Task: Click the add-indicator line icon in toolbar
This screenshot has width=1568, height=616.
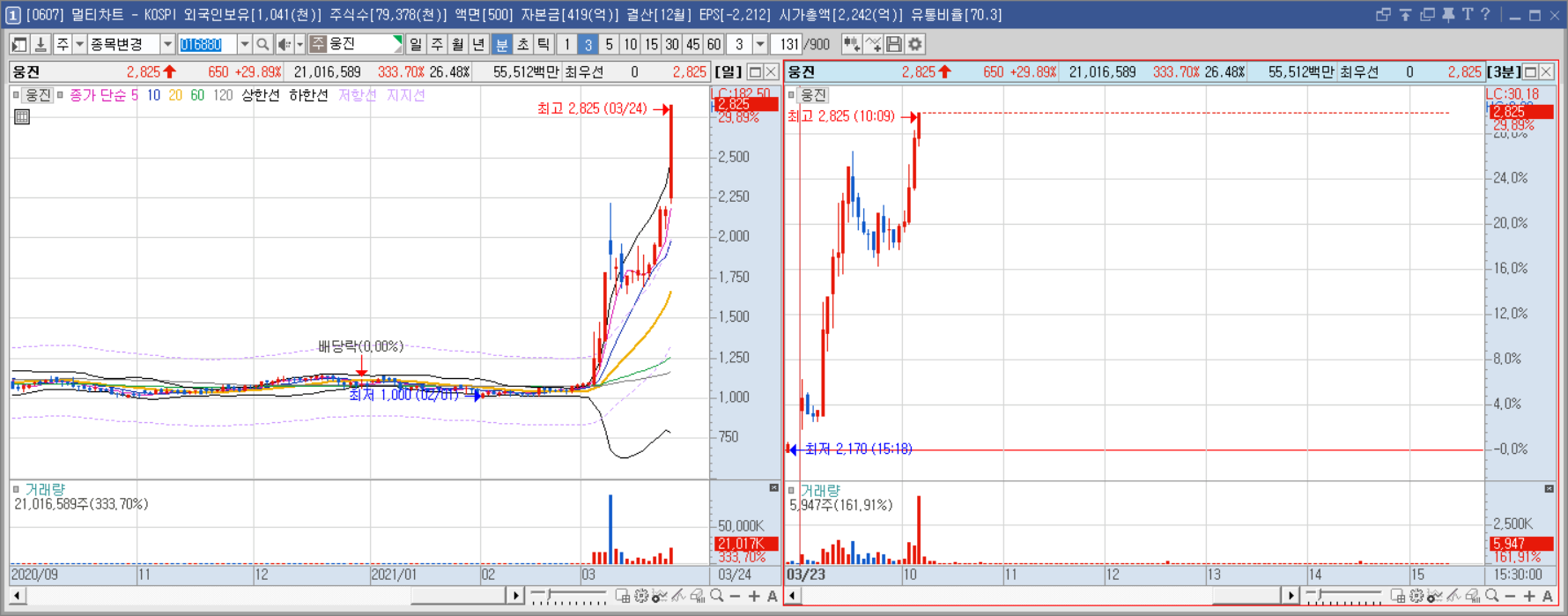Action: click(x=873, y=44)
